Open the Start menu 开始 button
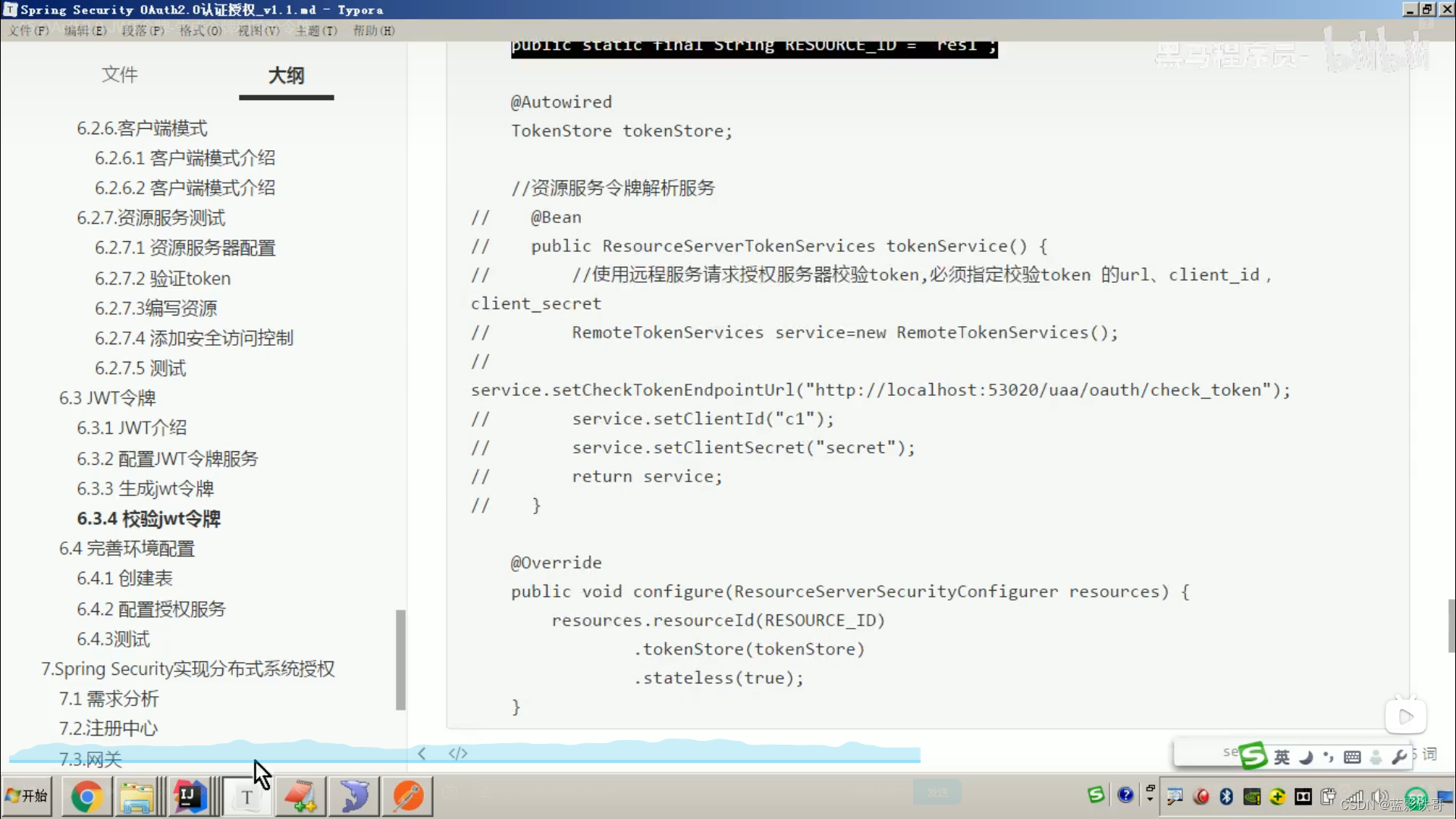 pos(27,795)
